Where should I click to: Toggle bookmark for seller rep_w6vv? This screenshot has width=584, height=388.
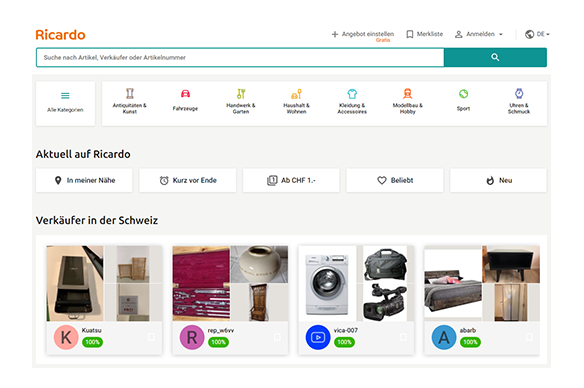tap(277, 337)
